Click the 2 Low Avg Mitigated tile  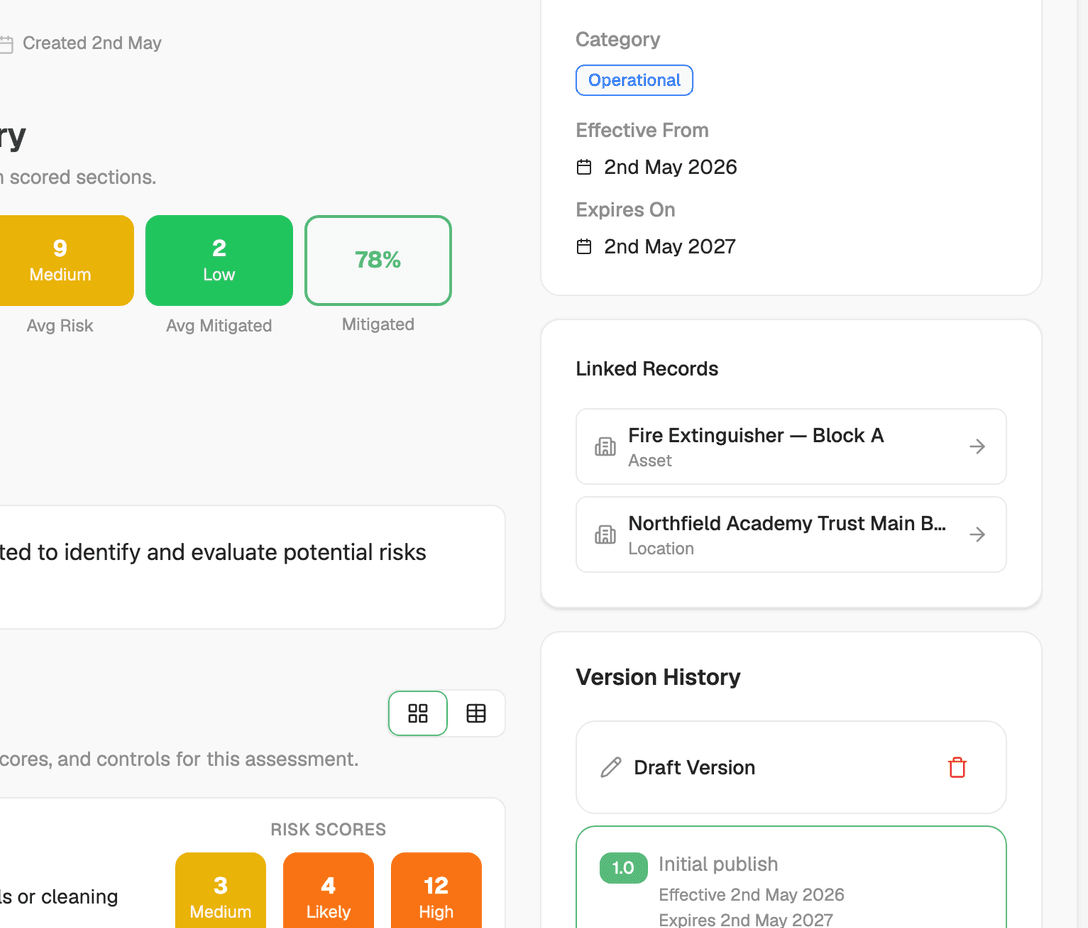click(x=219, y=260)
